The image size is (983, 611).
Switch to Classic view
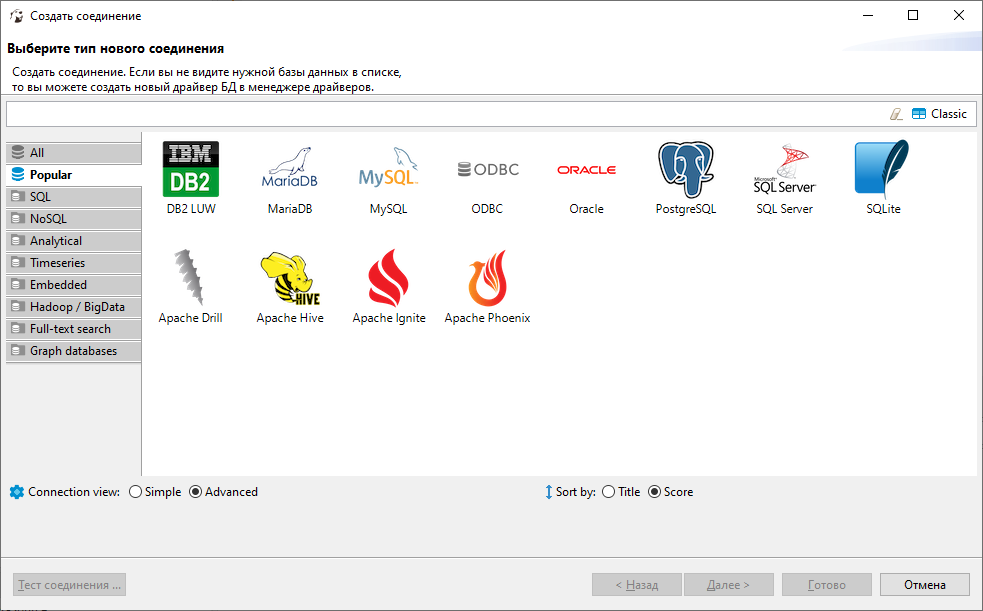(x=940, y=114)
